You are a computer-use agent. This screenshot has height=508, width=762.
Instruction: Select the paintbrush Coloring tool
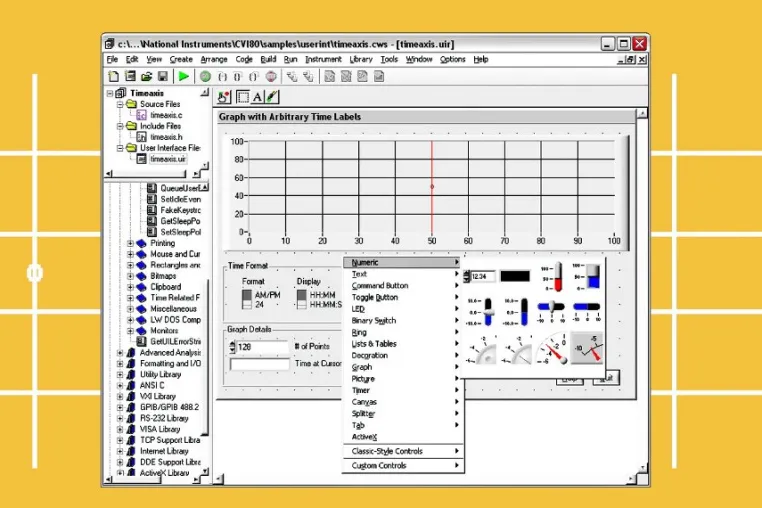pos(272,97)
